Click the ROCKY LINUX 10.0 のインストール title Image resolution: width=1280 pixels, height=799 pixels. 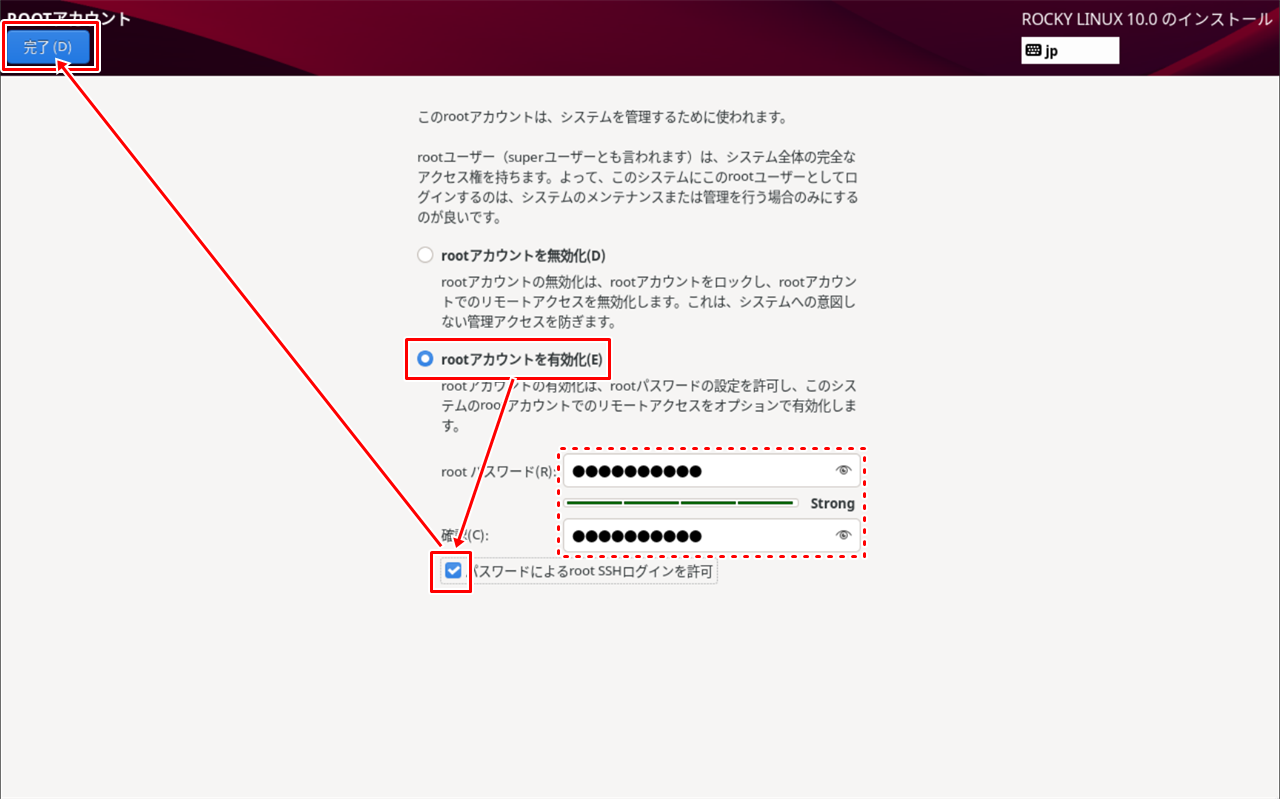1147,18
